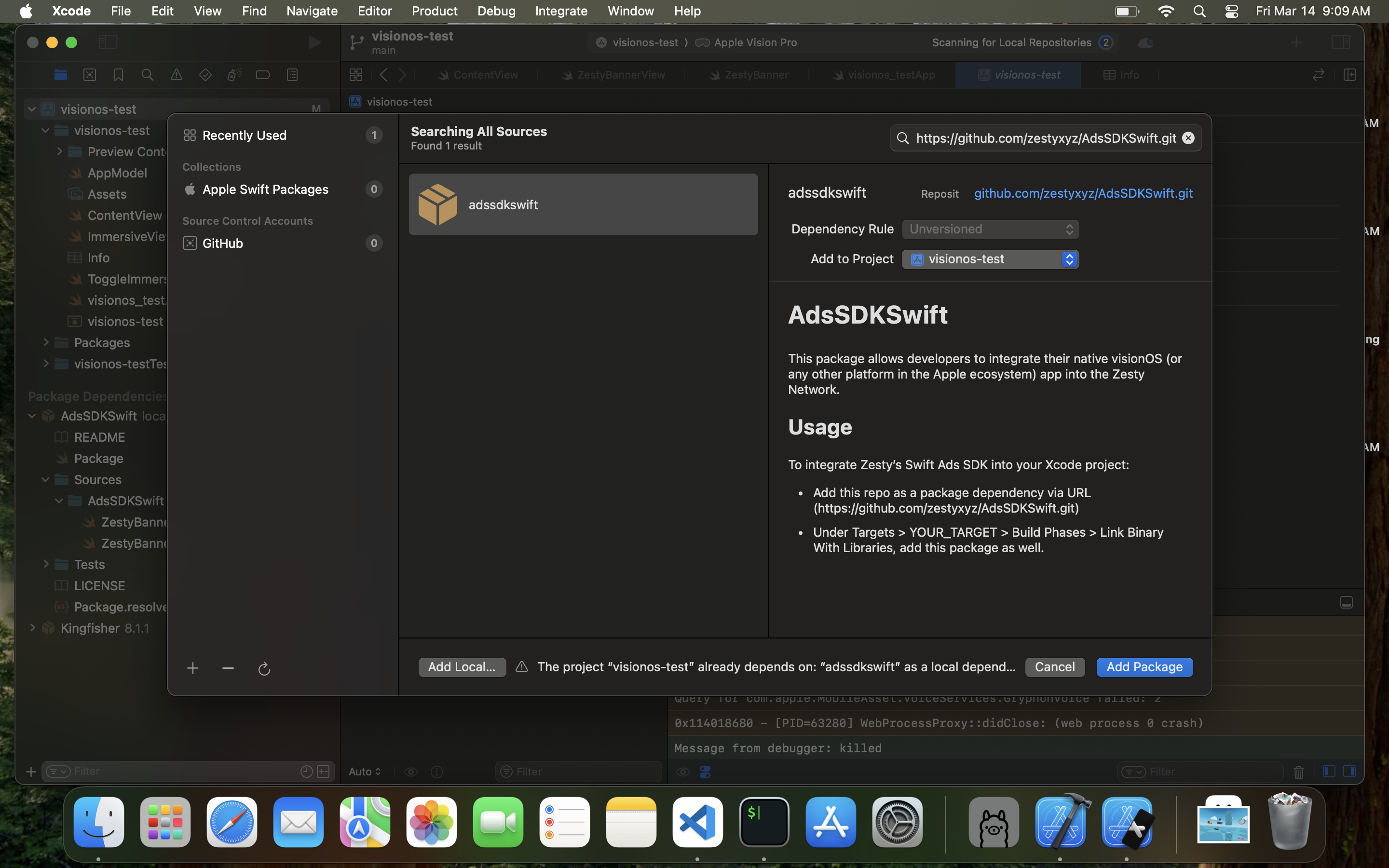Screen dimensions: 1389x868
Task: Open the related items grid icon in editor
Action: point(356,75)
